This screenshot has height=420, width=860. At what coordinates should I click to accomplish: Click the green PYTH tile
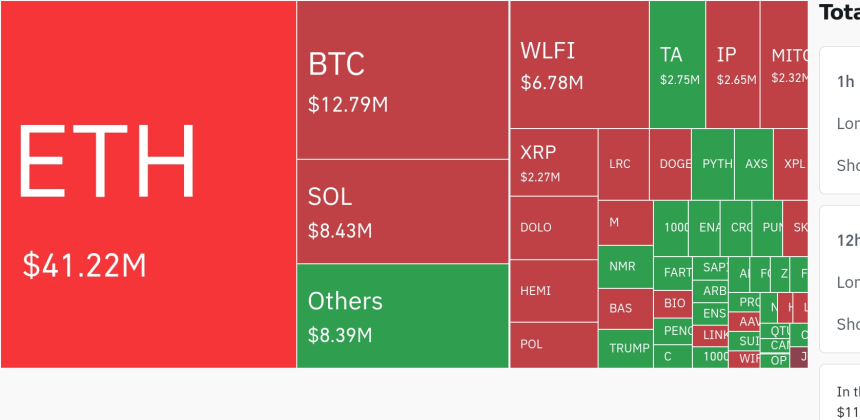pyautogui.click(x=713, y=164)
